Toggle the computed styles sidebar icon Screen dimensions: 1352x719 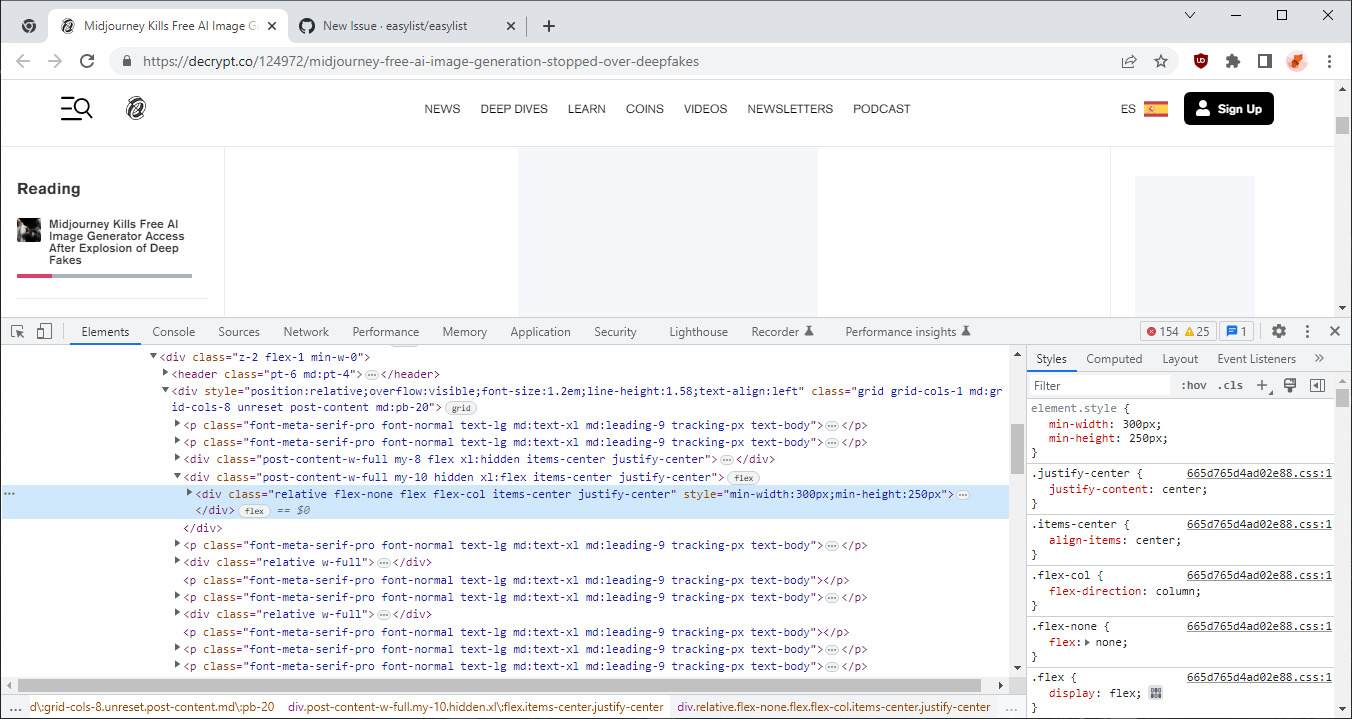click(1317, 385)
